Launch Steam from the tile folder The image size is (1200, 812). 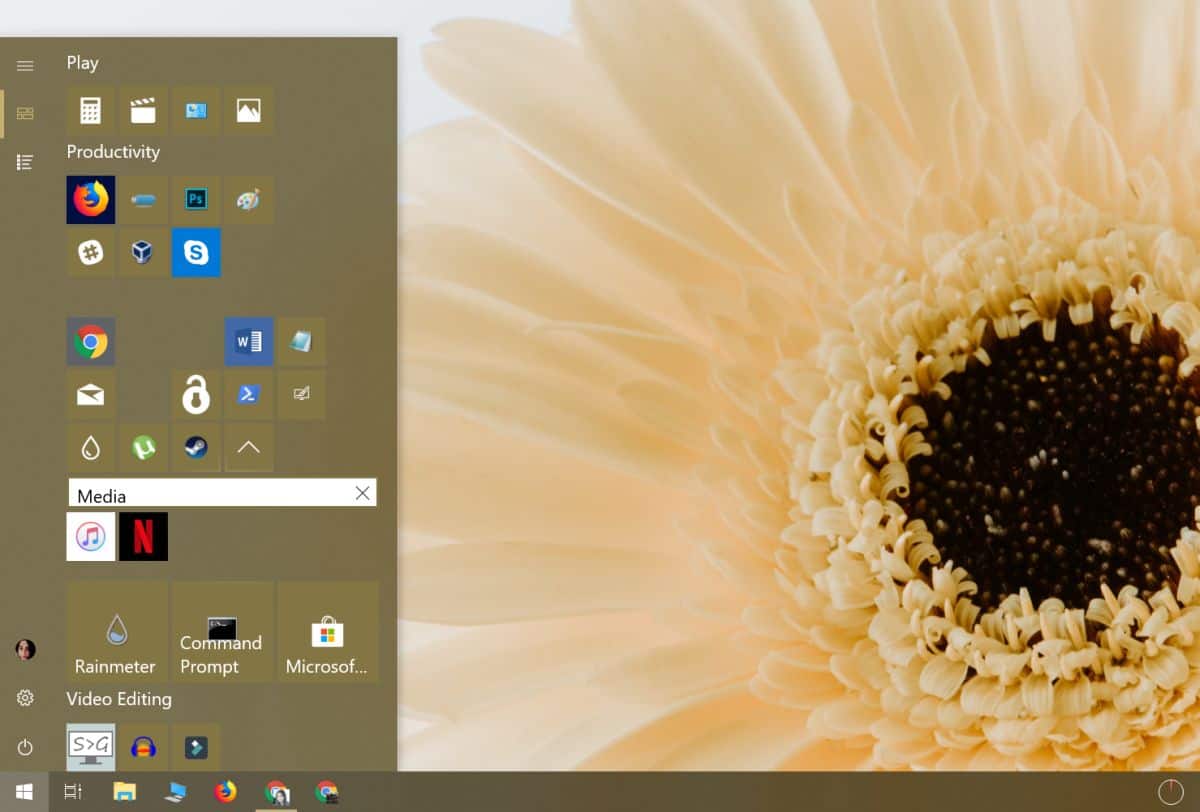[x=196, y=447]
